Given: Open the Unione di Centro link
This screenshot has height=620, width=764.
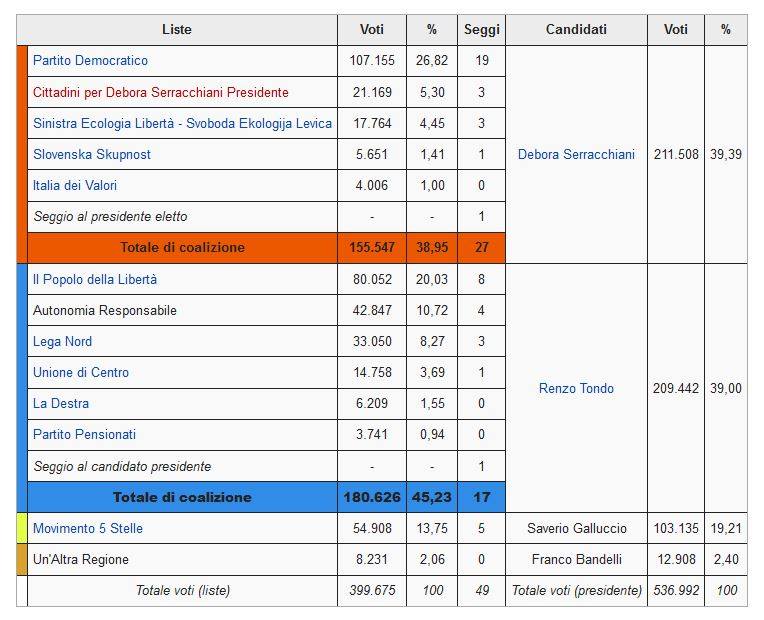Looking at the screenshot, I should 81,372.
